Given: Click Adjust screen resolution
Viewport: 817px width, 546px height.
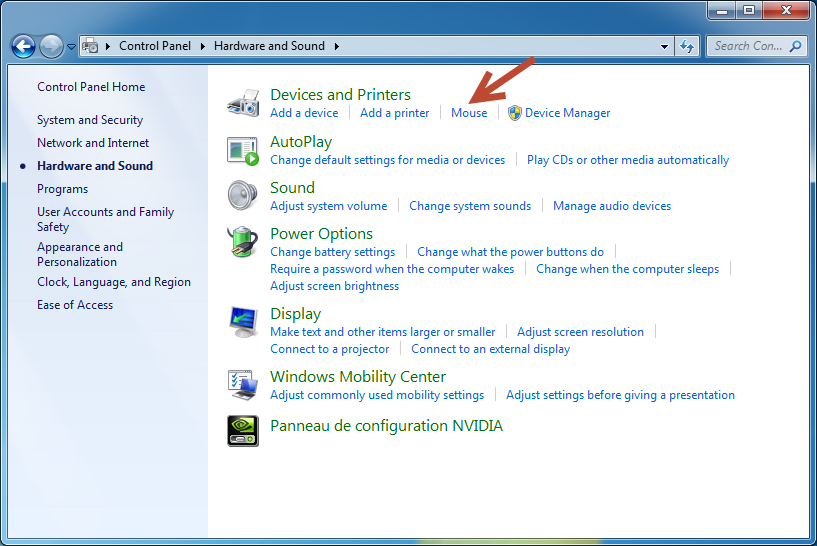Looking at the screenshot, I should point(580,332).
